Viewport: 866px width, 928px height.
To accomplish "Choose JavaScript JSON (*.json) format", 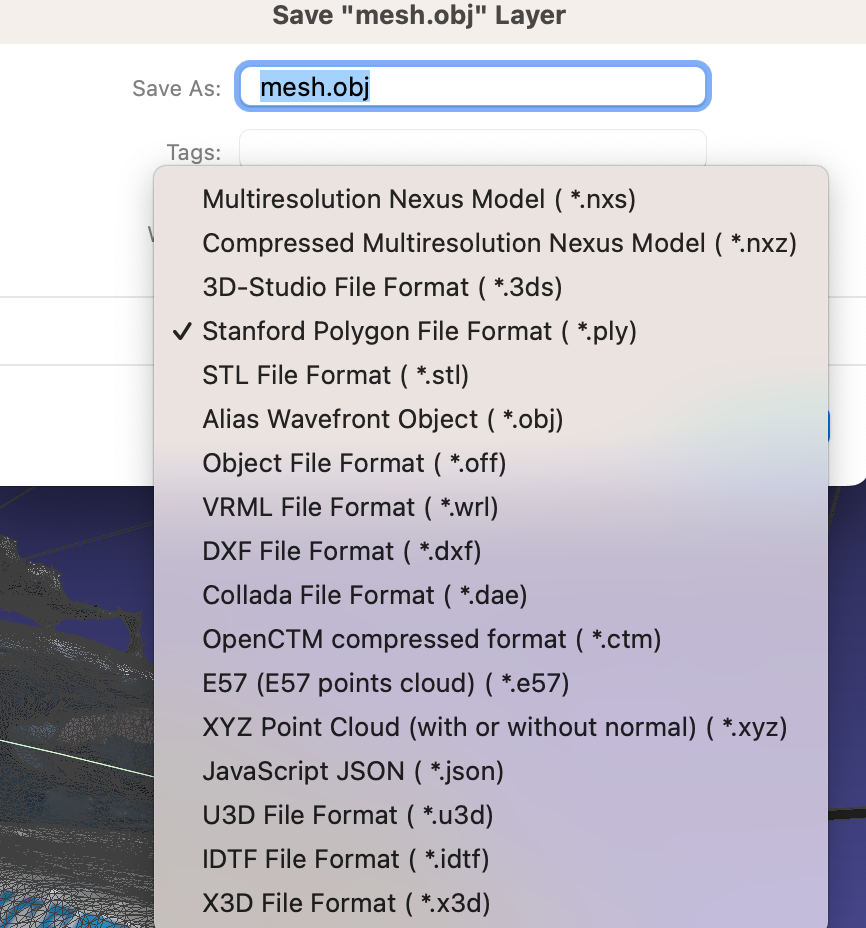I will 353,771.
